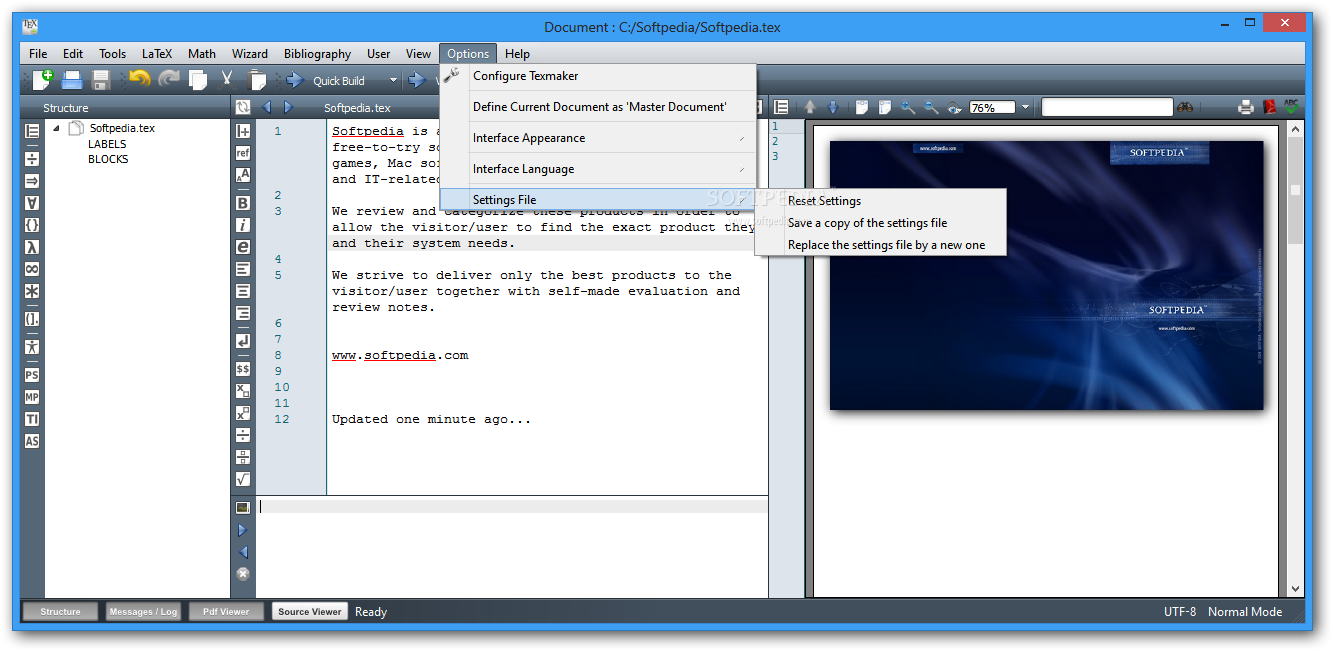Click the PDF search input field
The image size is (1333, 651).
click(x=1107, y=107)
